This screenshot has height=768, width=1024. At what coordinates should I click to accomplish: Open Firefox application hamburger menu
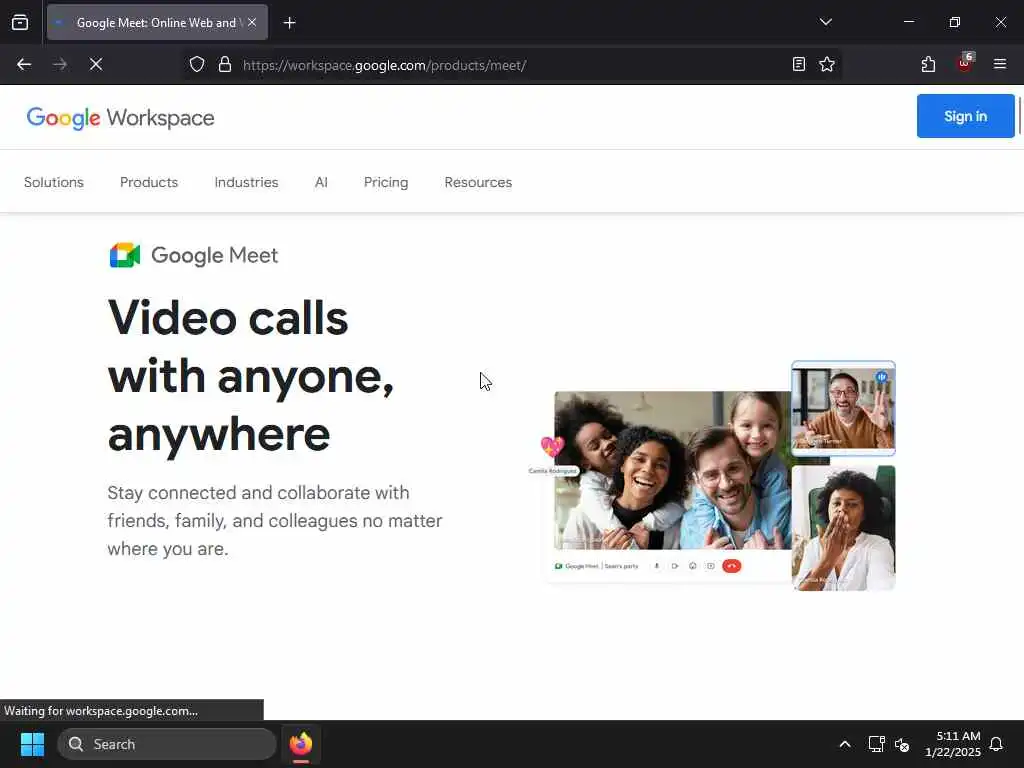click(x=1000, y=64)
